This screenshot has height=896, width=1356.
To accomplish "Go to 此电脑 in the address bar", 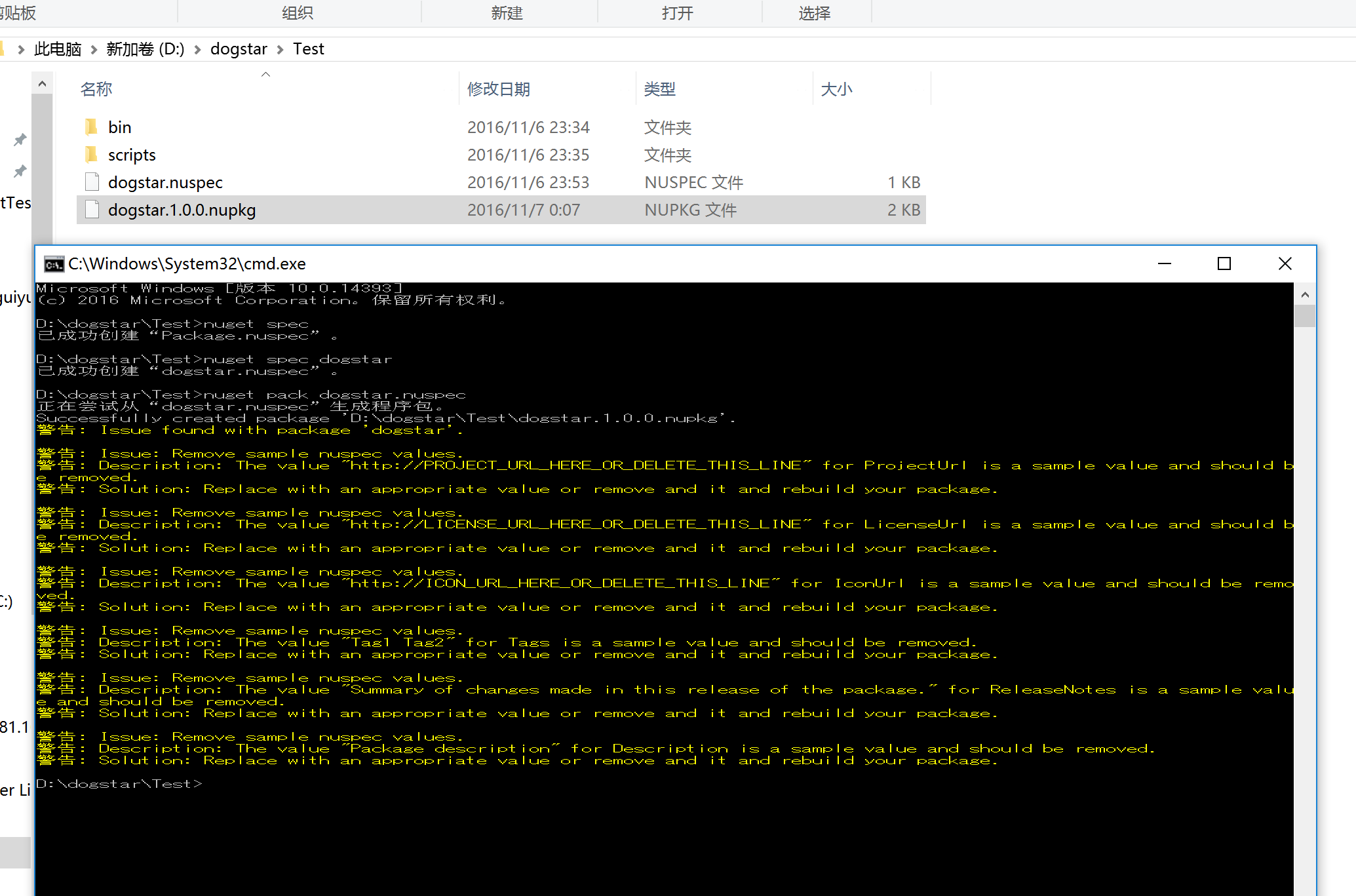I will [58, 49].
